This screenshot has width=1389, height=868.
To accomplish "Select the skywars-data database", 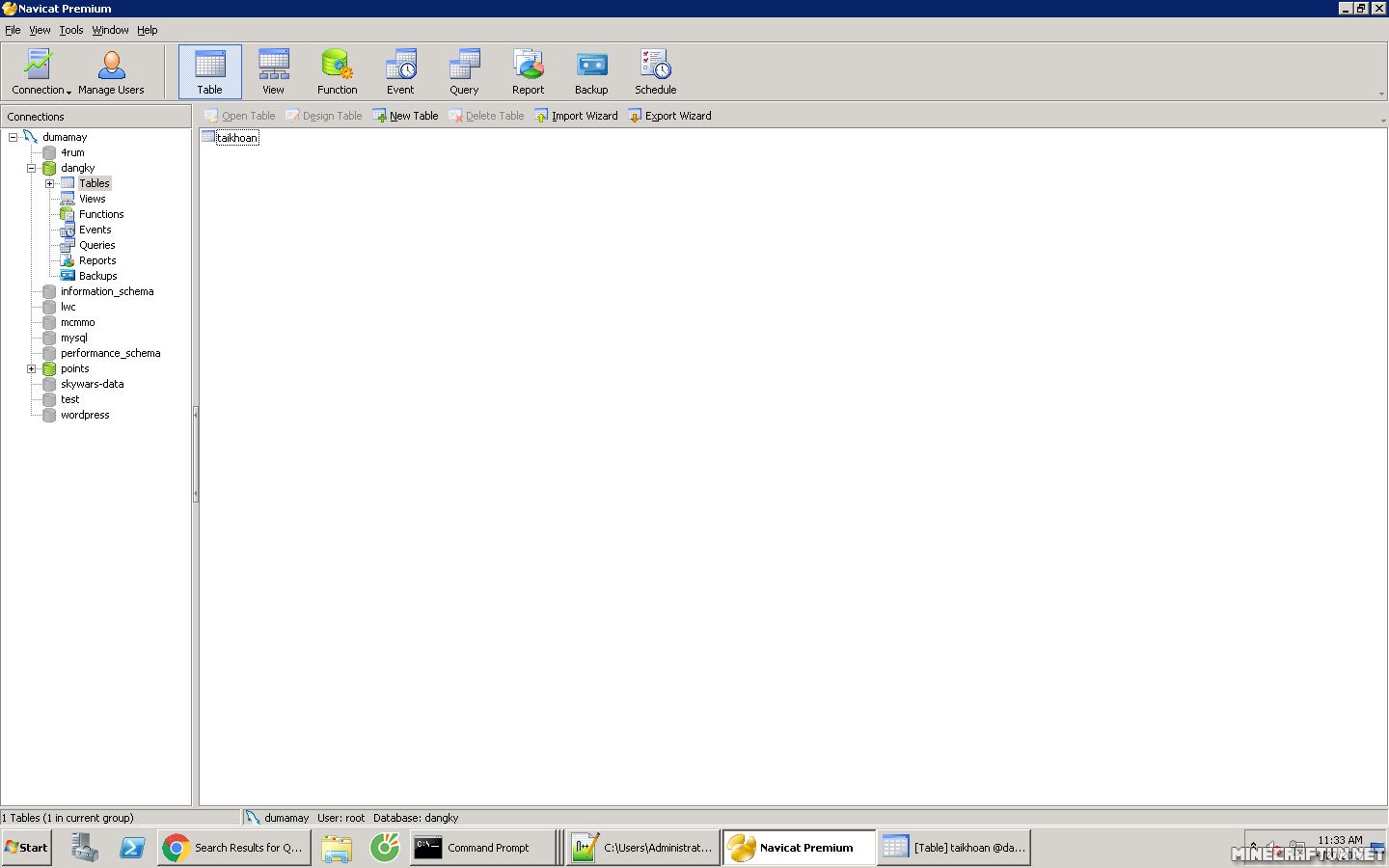I will point(93,384).
